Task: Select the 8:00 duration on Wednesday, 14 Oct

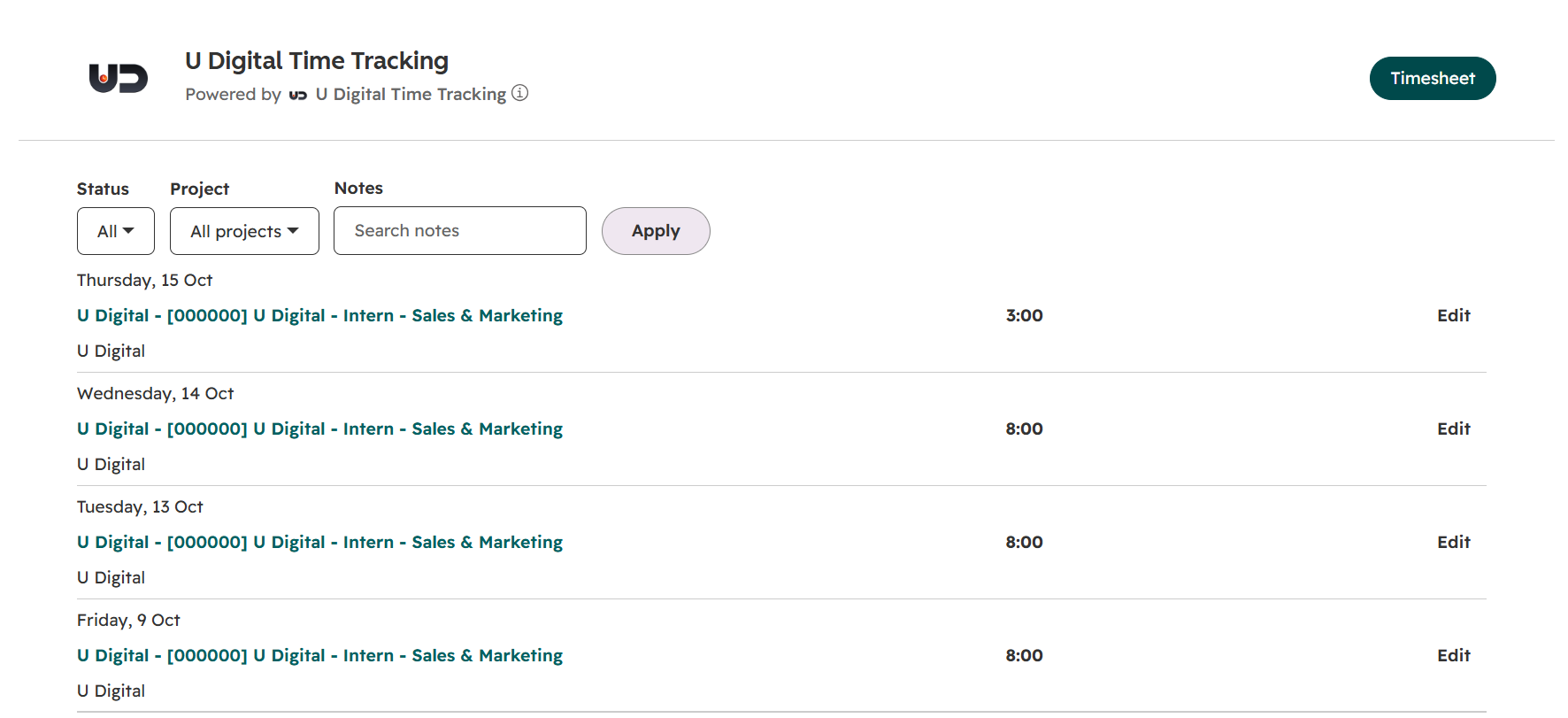Action: 1024,428
